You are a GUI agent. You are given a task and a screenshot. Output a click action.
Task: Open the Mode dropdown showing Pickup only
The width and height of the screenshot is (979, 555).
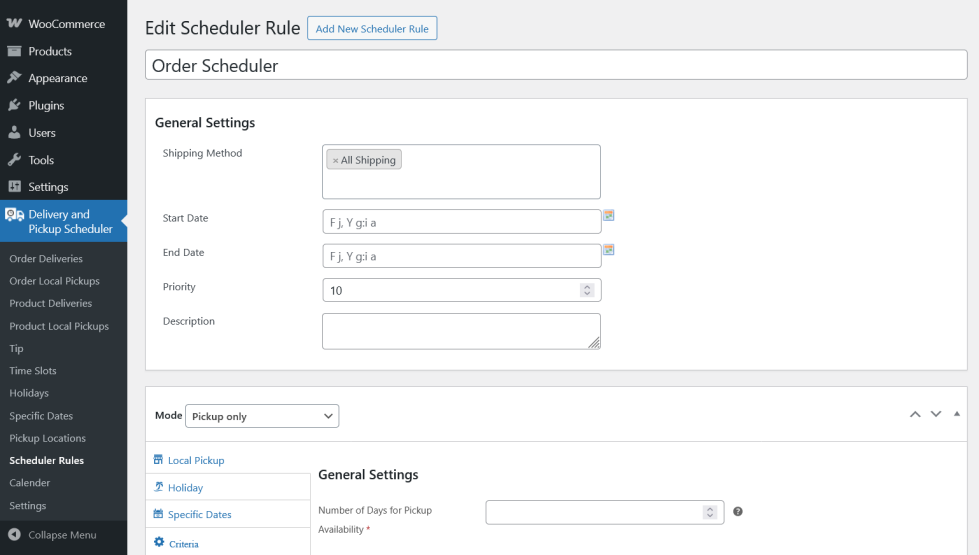click(262, 416)
